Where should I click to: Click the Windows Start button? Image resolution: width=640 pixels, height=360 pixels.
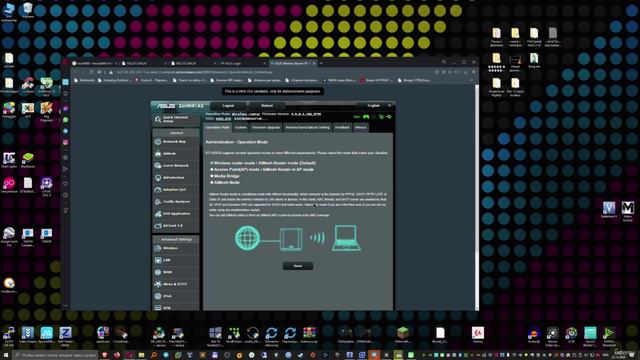(x=6, y=355)
